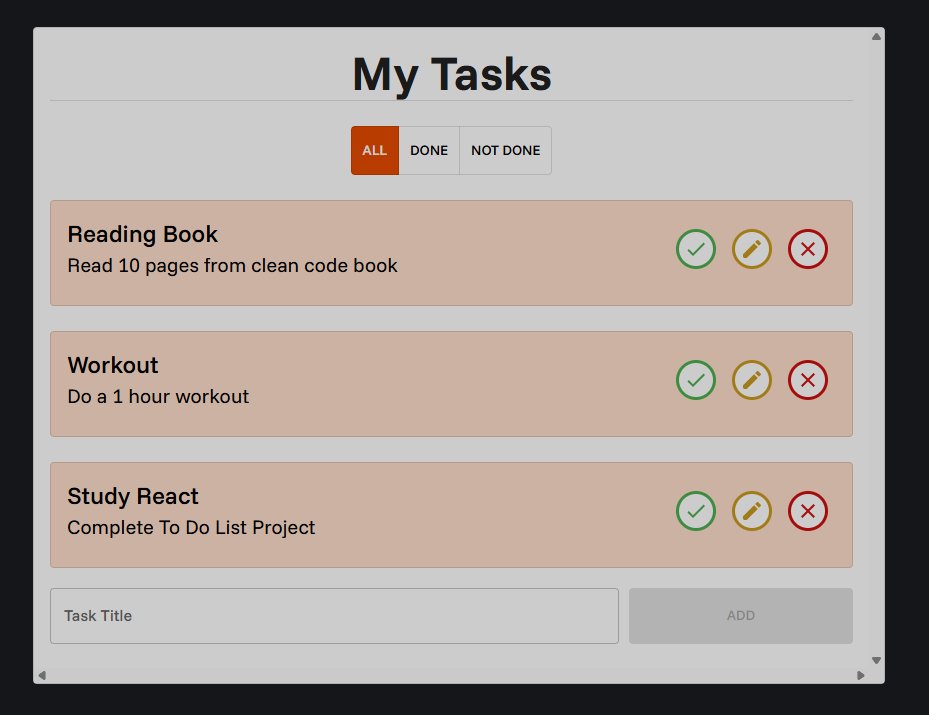Select the ALL filter tab

pyautogui.click(x=374, y=150)
